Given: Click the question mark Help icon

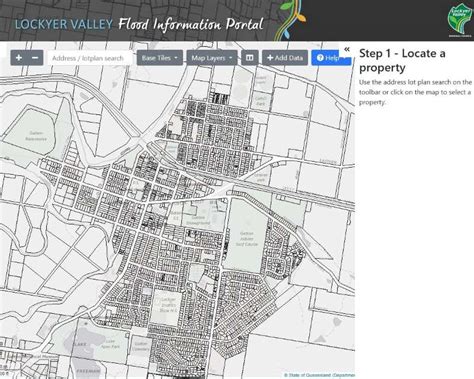Looking at the screenshot, I should 320,58.
